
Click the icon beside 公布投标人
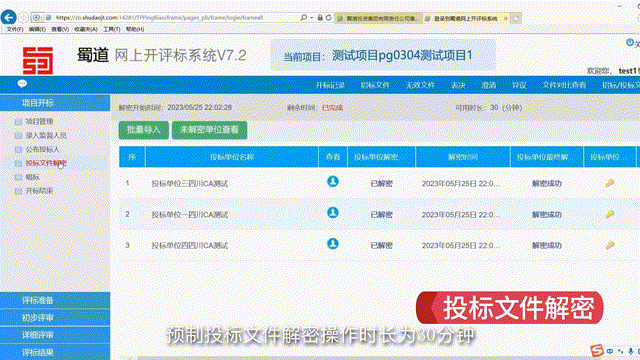coord(18,149)
